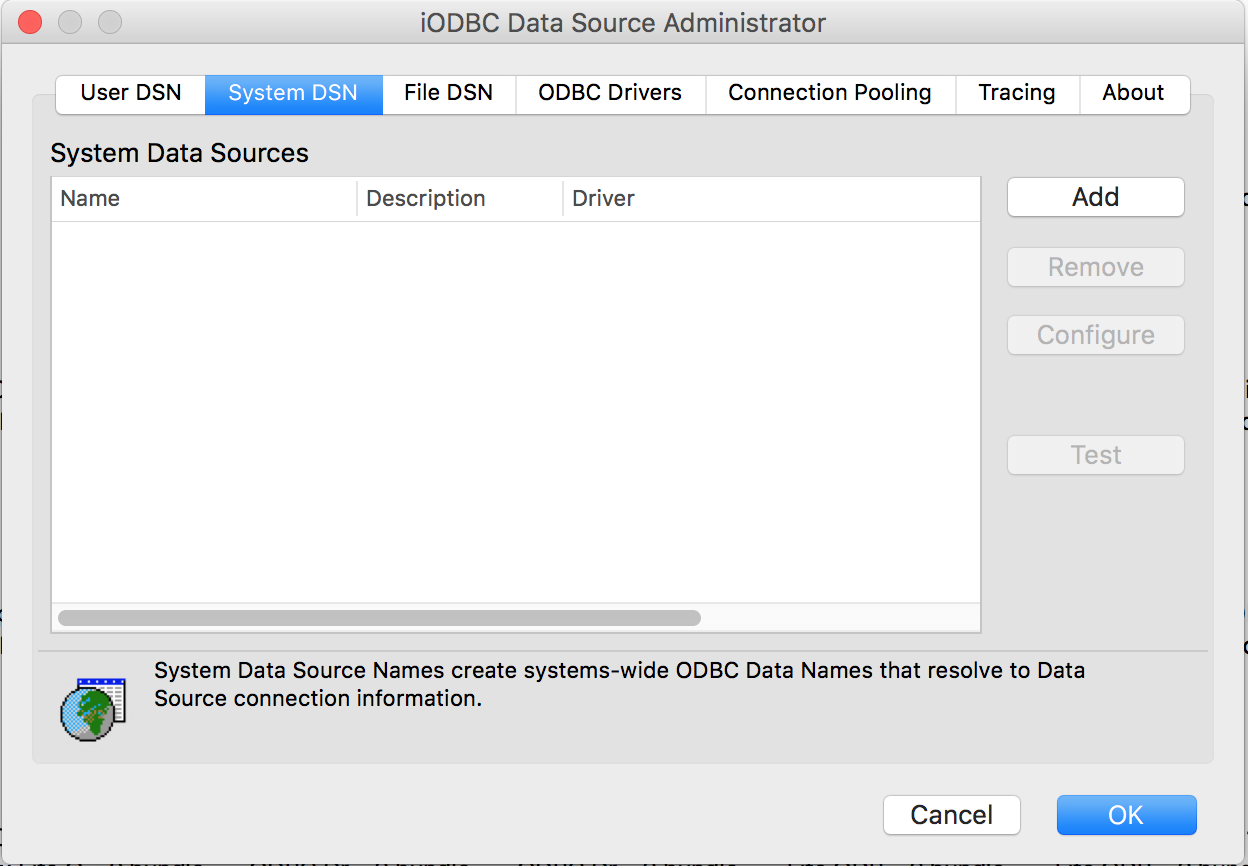
Task: Open the Connection Pooling tab
Action: (830, 94)
